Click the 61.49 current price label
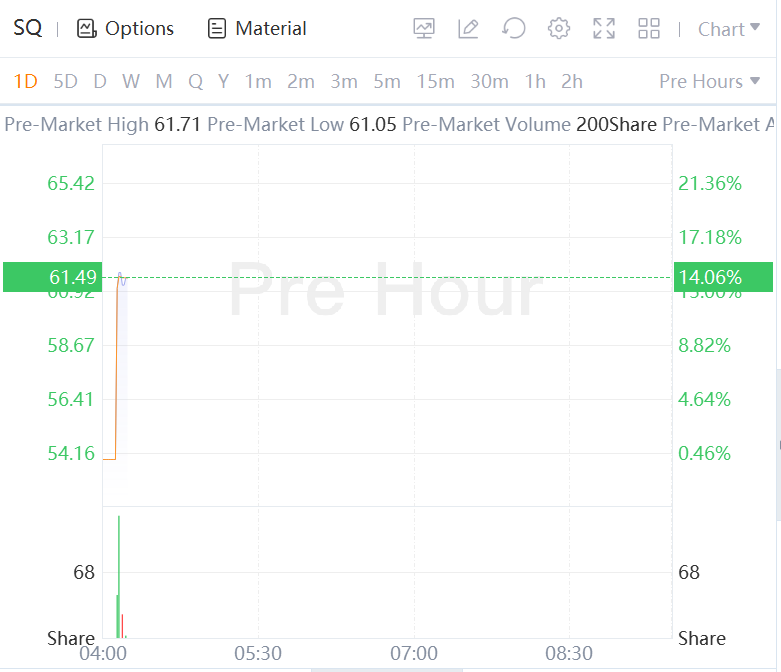Screen dimensions: 781x672 [x=51, y=277]
